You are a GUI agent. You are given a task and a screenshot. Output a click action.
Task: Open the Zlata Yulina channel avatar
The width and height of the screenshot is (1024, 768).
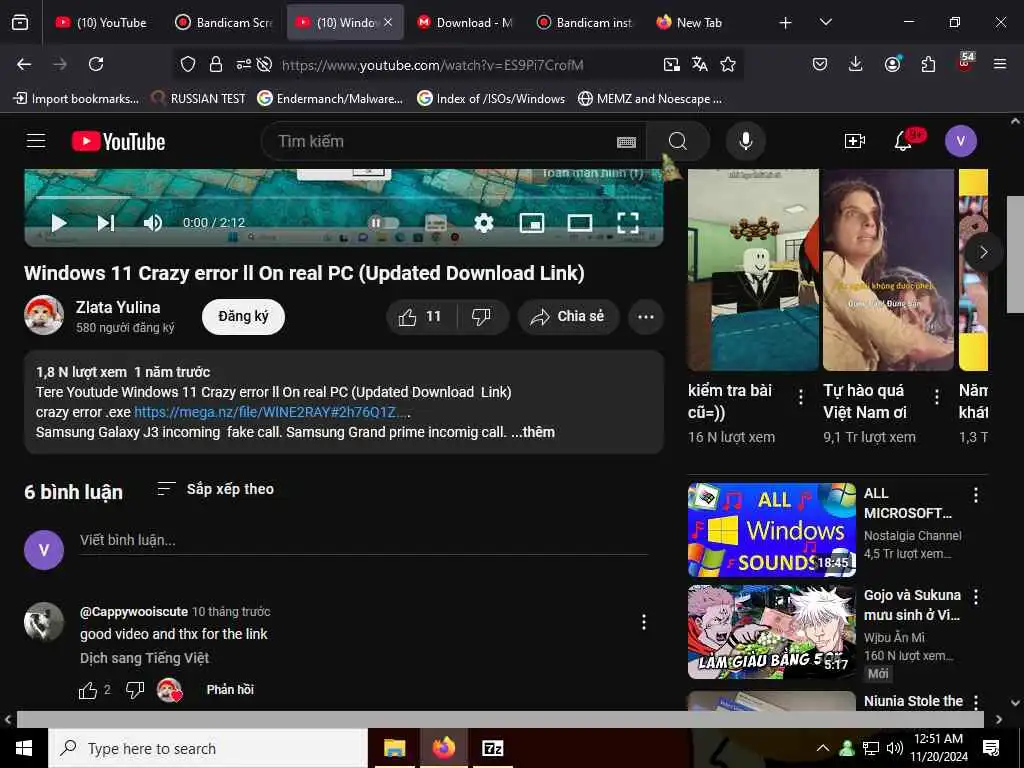click(x=44, y=315)
